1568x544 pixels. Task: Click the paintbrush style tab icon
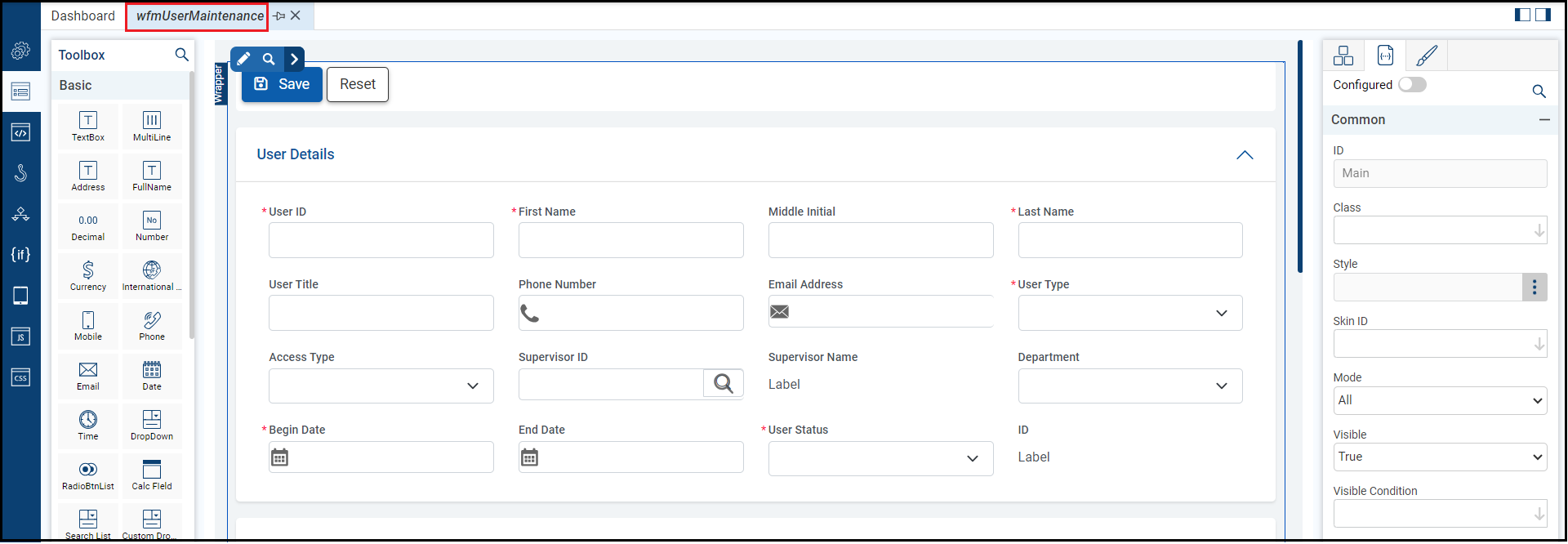pyautogui.click(x=1427, y=56)
